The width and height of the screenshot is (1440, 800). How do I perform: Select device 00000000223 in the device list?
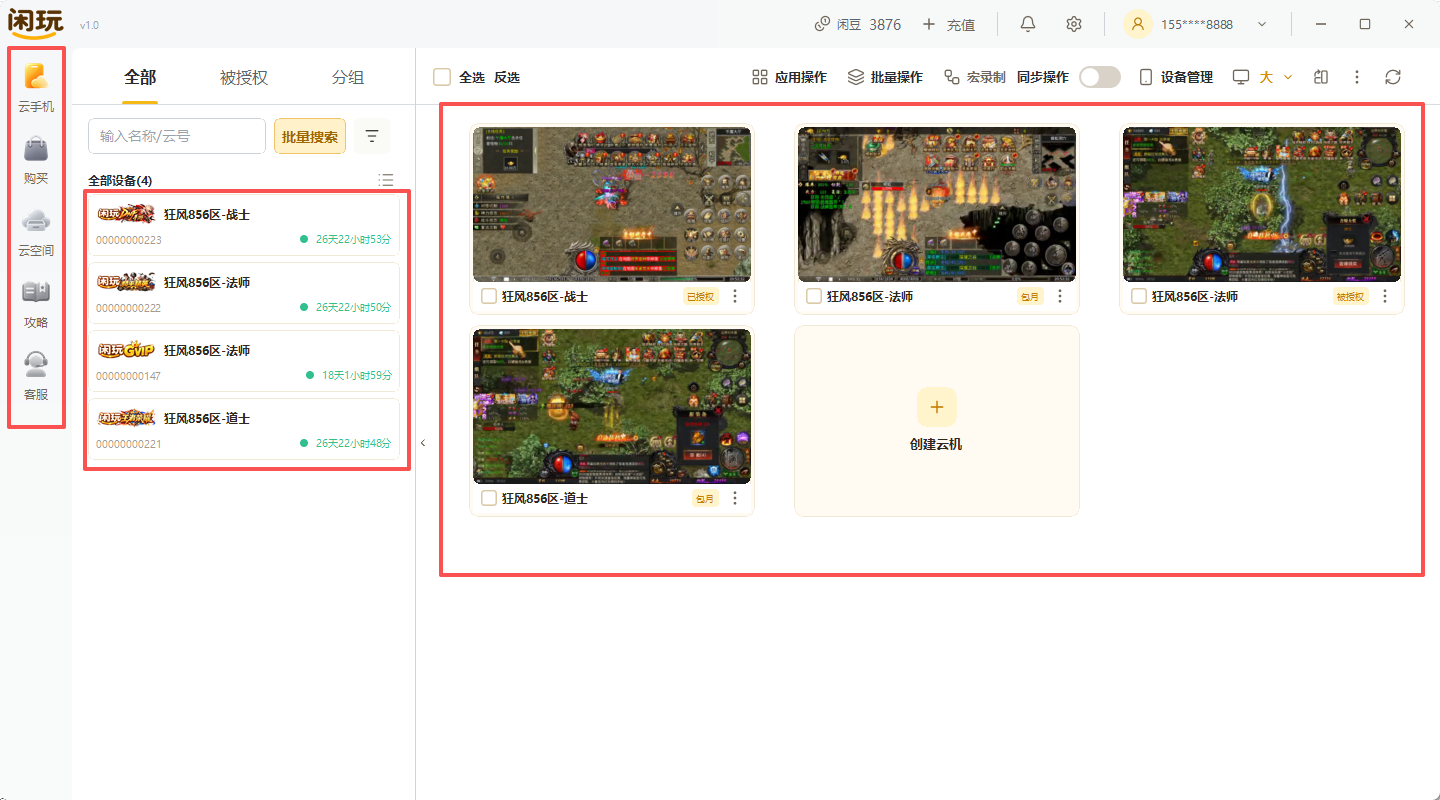point(246,225)
